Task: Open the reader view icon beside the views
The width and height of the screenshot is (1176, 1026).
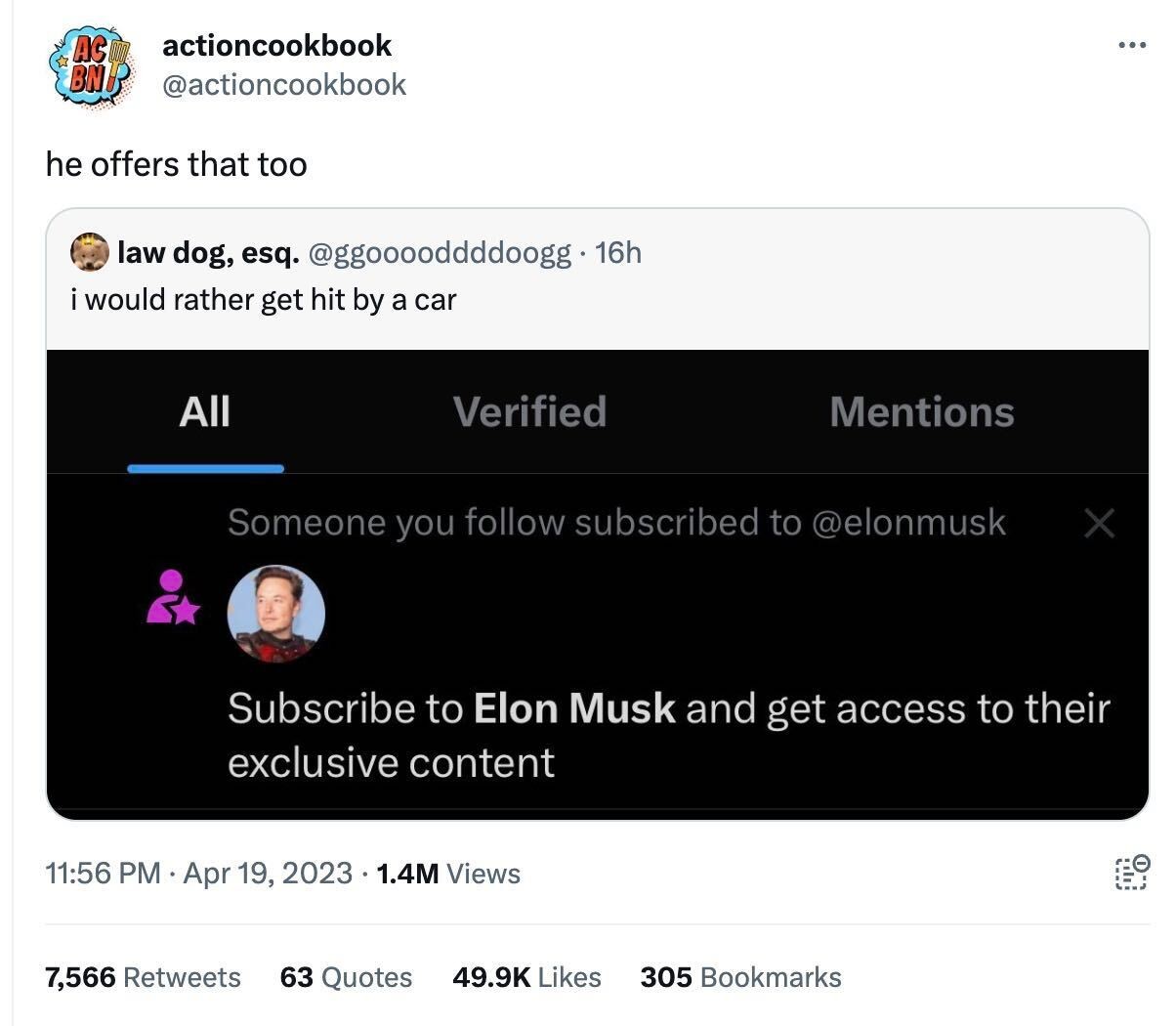Action: click(x=1131, y=872)
